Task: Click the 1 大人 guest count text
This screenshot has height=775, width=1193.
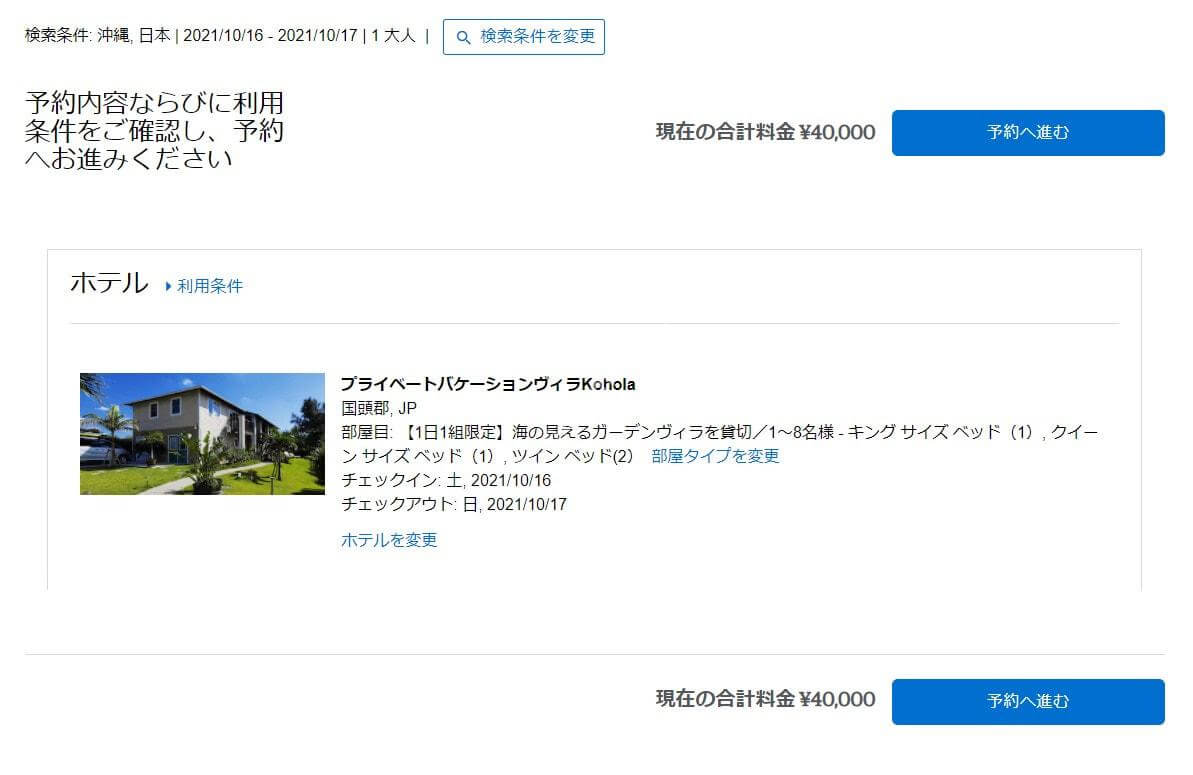Action: [393, 36]
